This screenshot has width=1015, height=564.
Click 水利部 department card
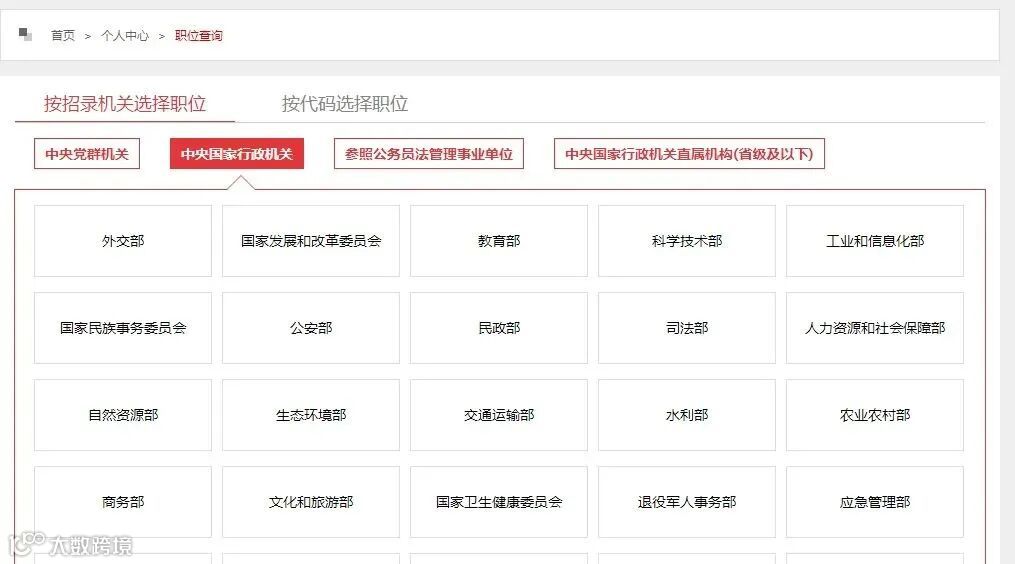(x=687, y=415)
